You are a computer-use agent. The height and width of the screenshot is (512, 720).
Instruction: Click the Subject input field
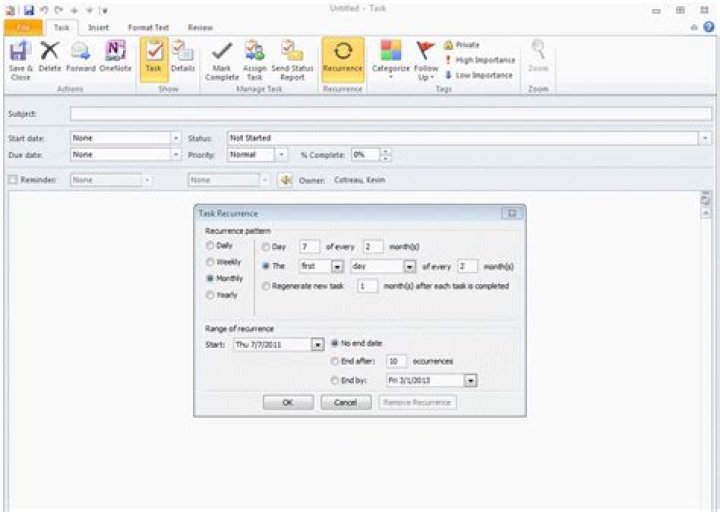tap(391, 114)
